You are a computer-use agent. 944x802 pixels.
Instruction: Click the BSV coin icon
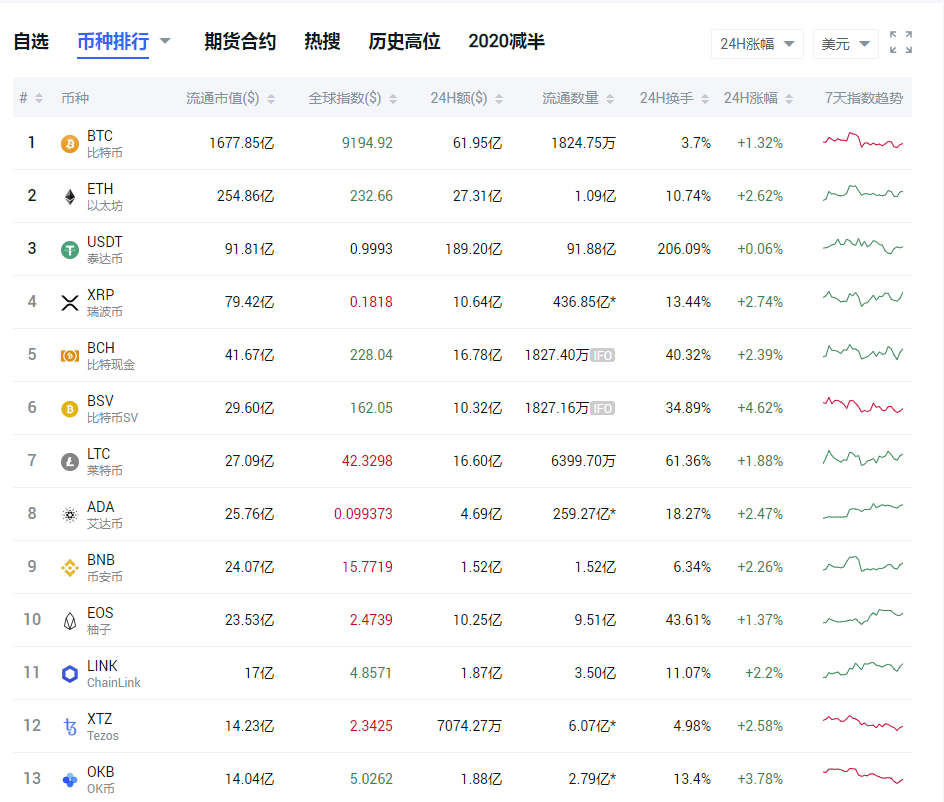[70, 409]
